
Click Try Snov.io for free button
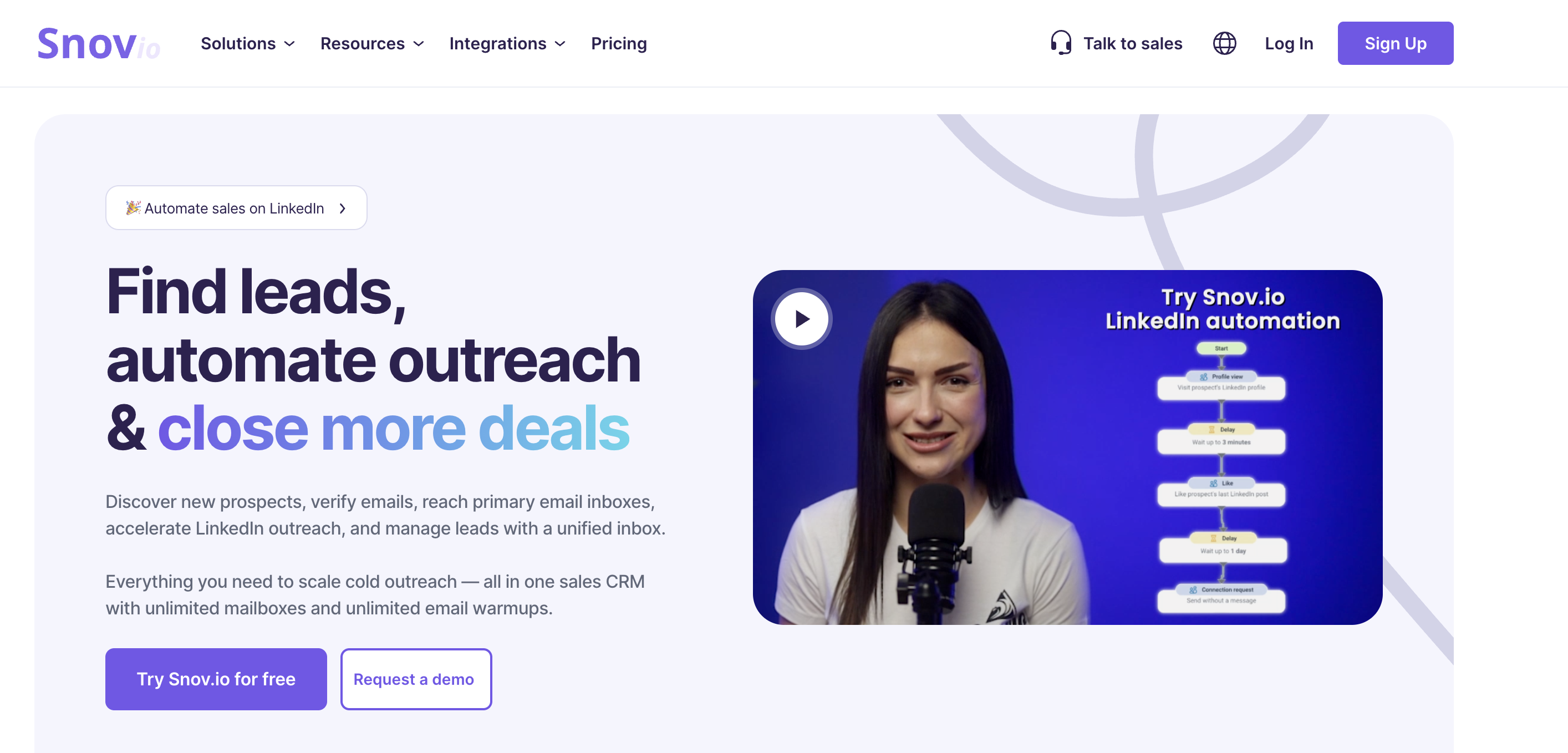pyautogui.click(x=216, y=679)
